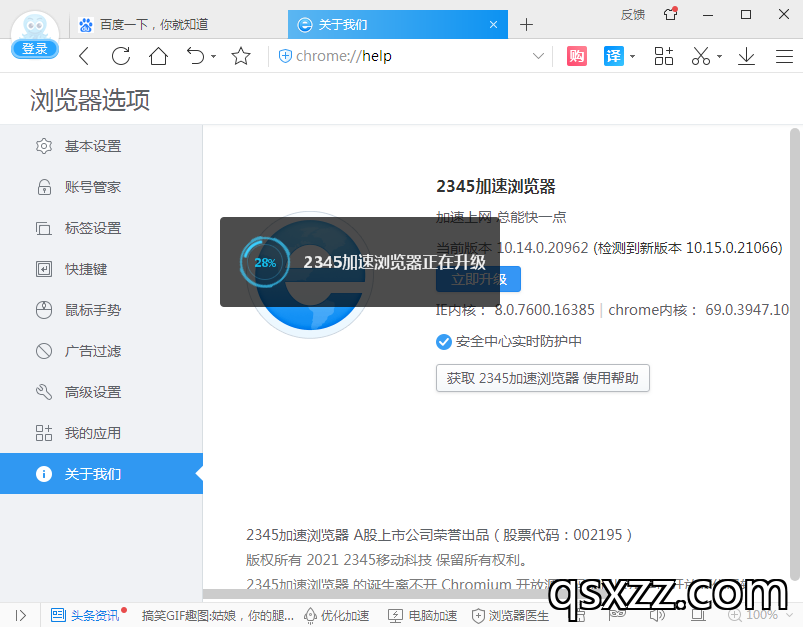Screen dimensions: 803x627
Task: Close the 关于我们 tab
Action: click(x=493, y=24)
